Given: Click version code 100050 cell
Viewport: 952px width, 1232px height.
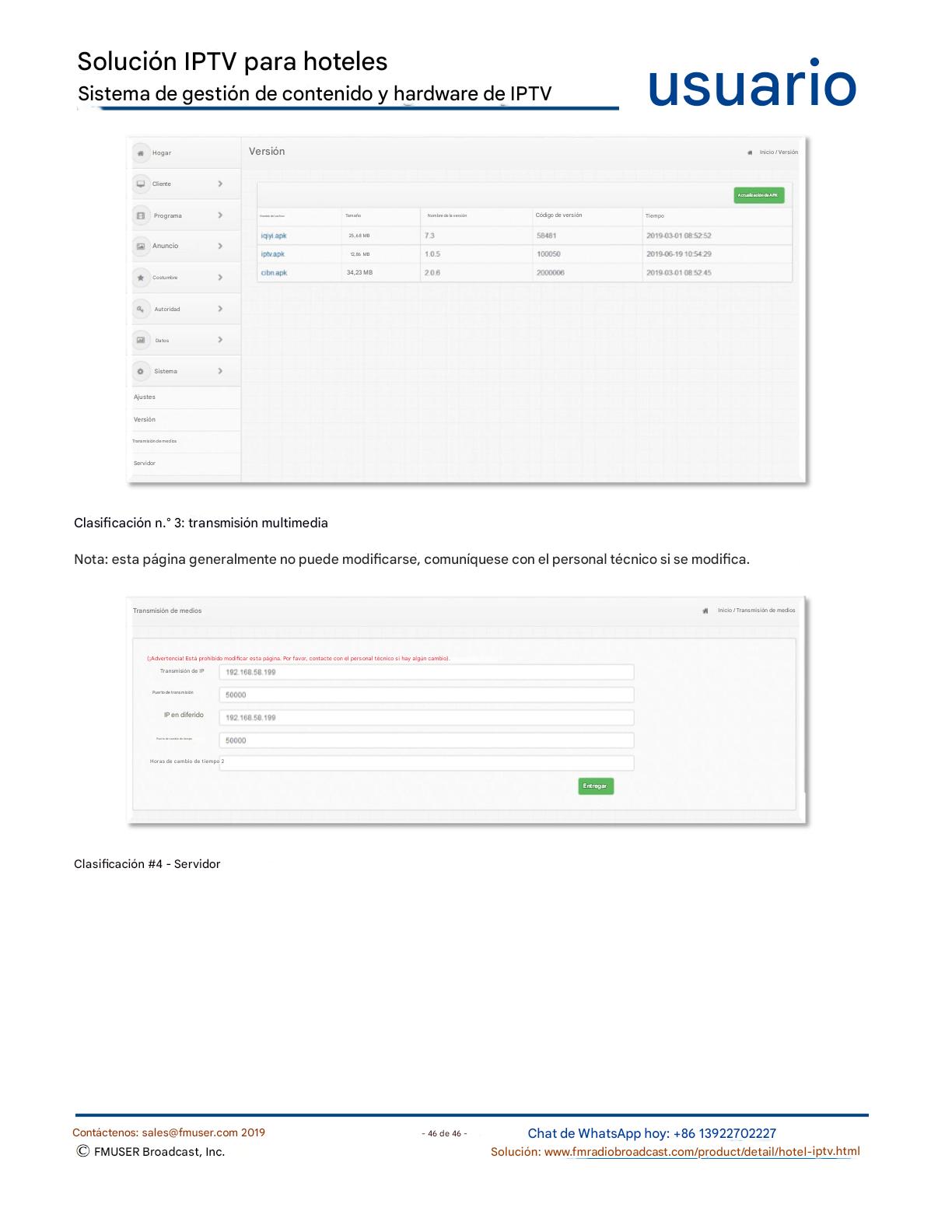Looking at the screenshot, I should (x=548, y=254).
